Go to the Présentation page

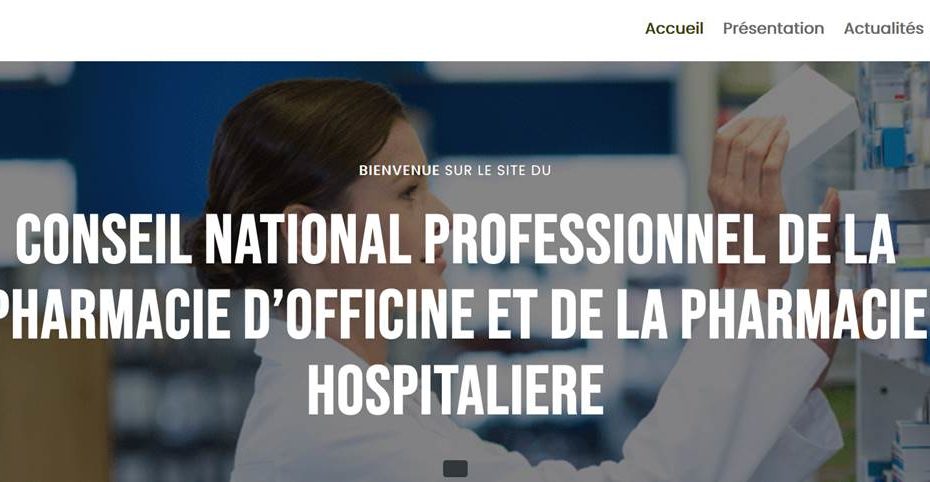pos(773,28)
